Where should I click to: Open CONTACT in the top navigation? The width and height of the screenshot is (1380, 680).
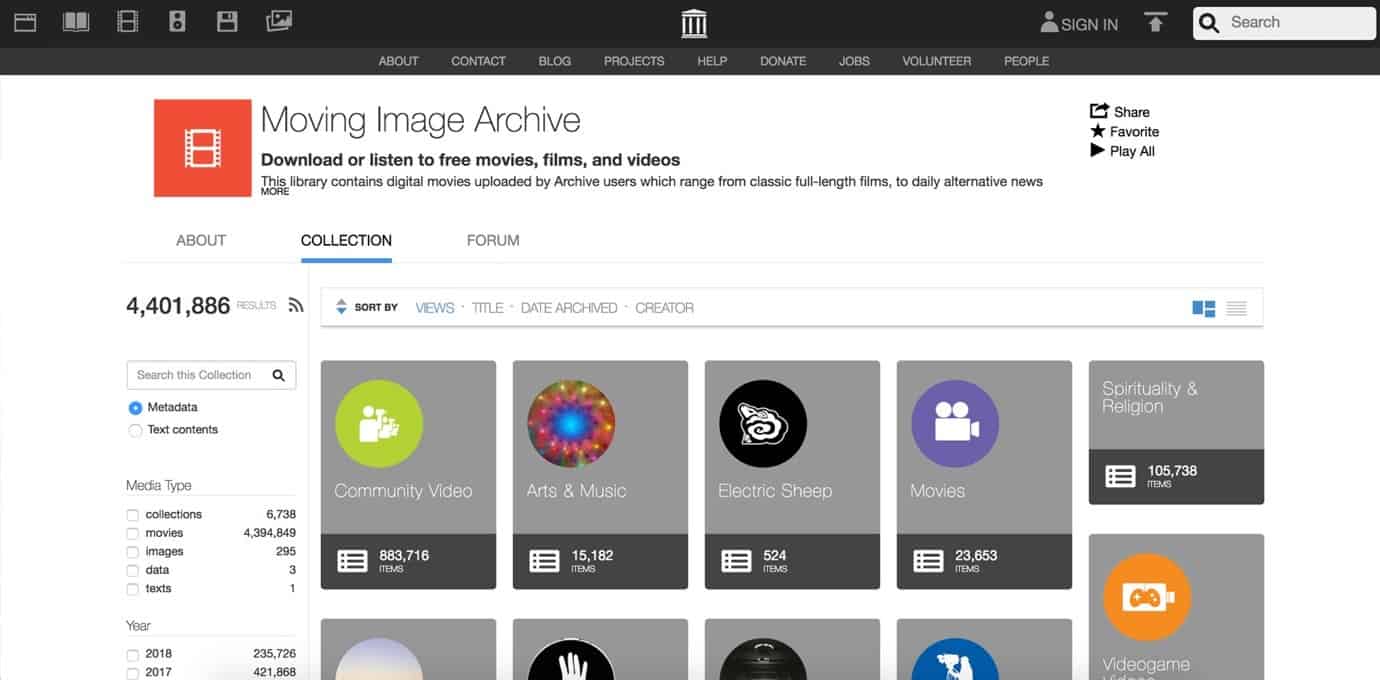478,61
